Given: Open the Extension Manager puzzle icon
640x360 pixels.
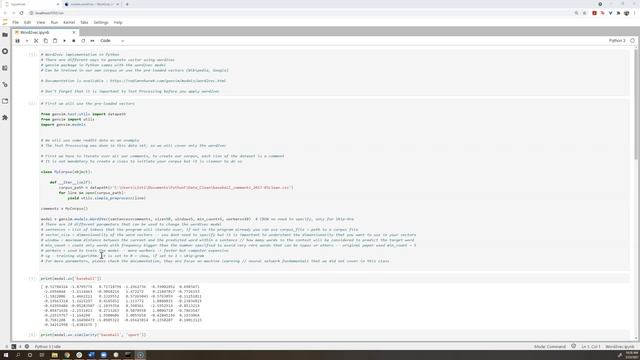Looking at the screenshot, I should coord(5,118).
